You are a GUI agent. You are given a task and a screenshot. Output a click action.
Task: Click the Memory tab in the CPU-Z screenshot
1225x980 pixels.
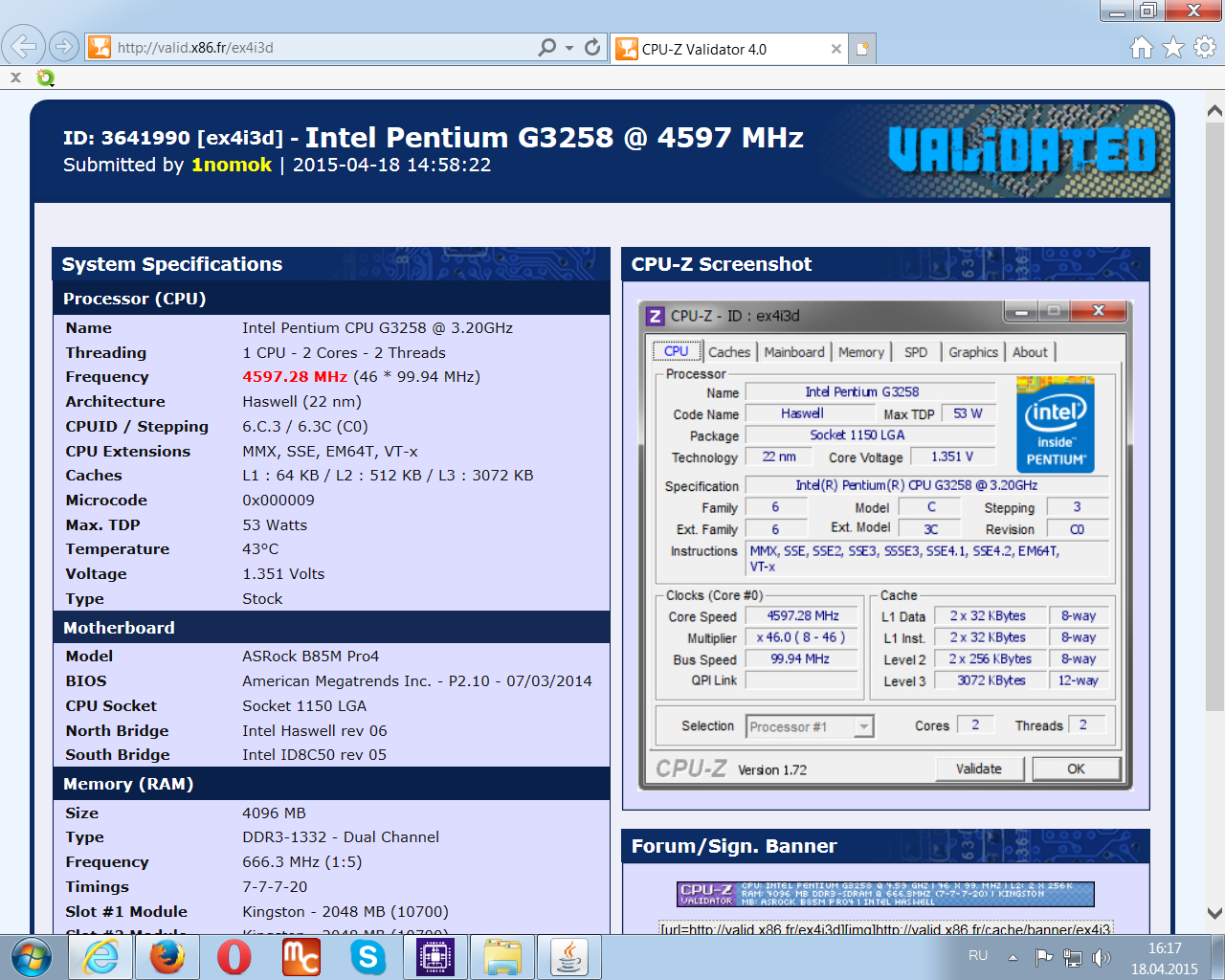[x=861, y=352]
